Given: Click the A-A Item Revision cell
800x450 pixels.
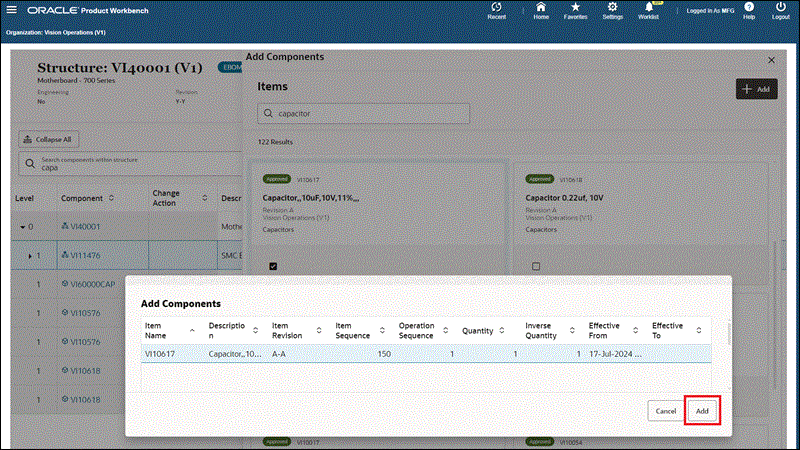Looking at the screenshot, I should point(299,354).
